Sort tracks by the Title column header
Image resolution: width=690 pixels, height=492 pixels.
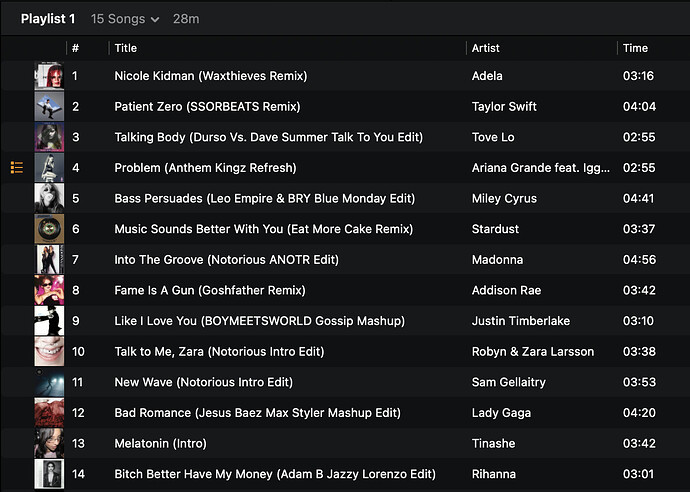tap(125, 48)
